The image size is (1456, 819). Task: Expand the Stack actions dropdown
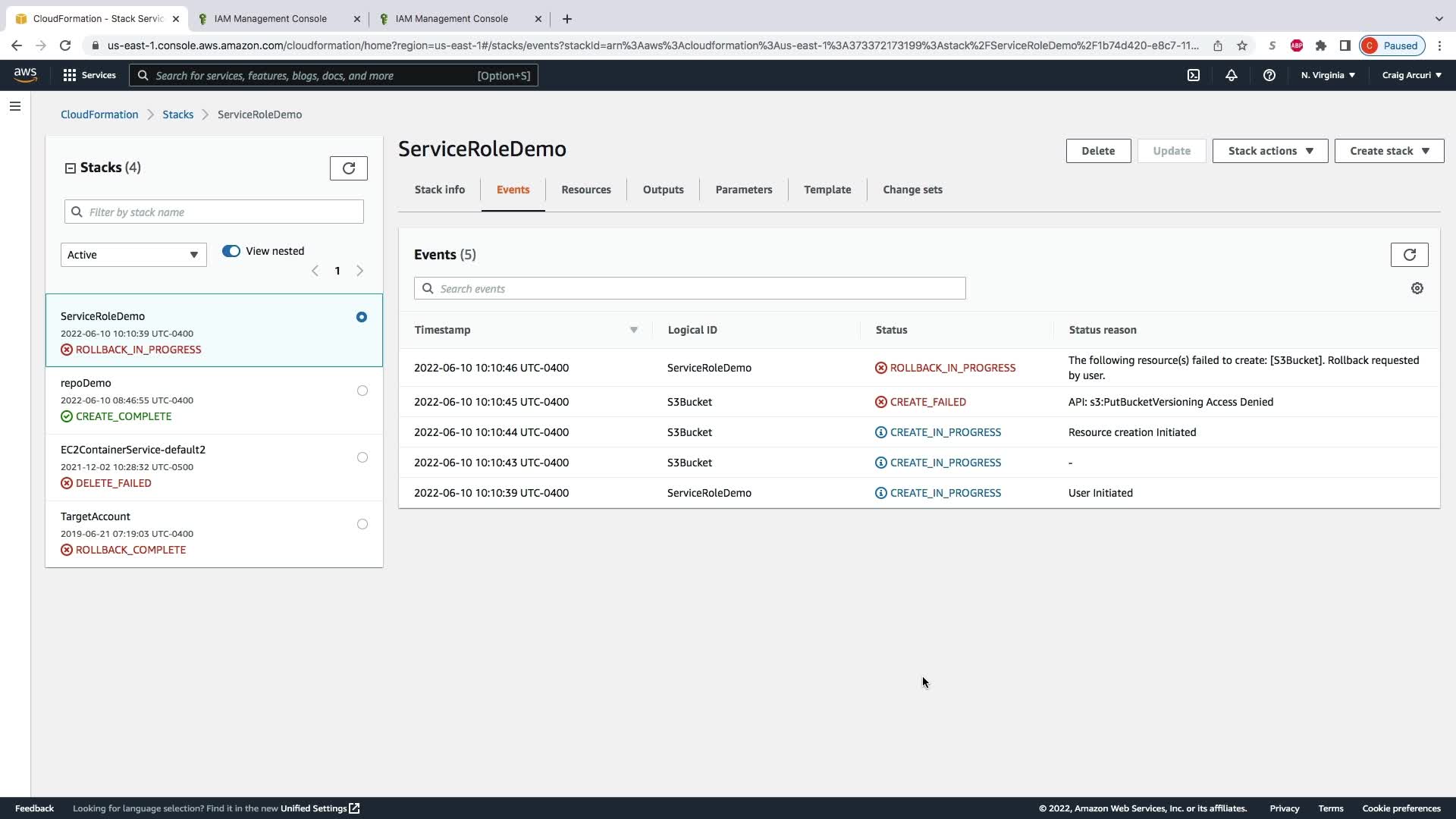point(1269,151)
